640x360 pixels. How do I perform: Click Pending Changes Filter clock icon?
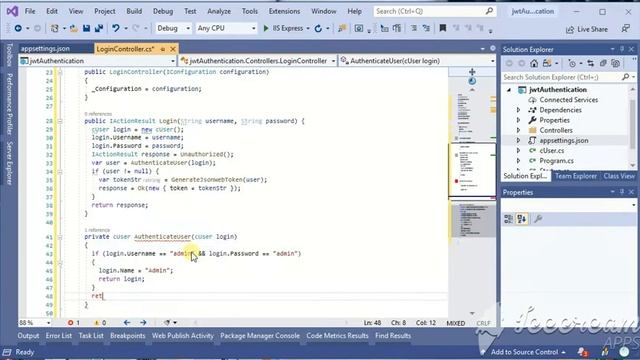(572, 63)
